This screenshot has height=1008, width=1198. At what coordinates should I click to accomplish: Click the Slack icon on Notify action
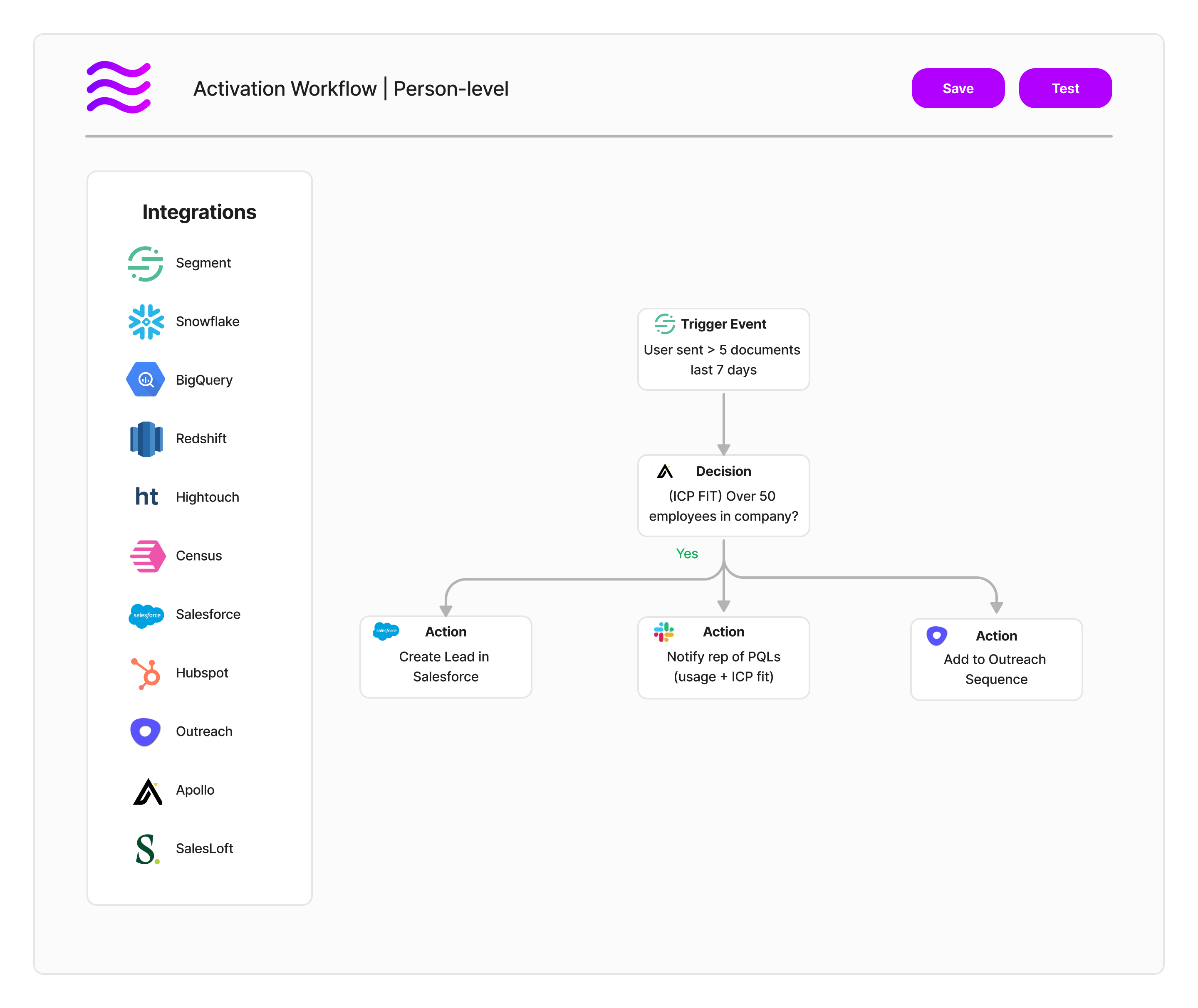pos(663,632)
